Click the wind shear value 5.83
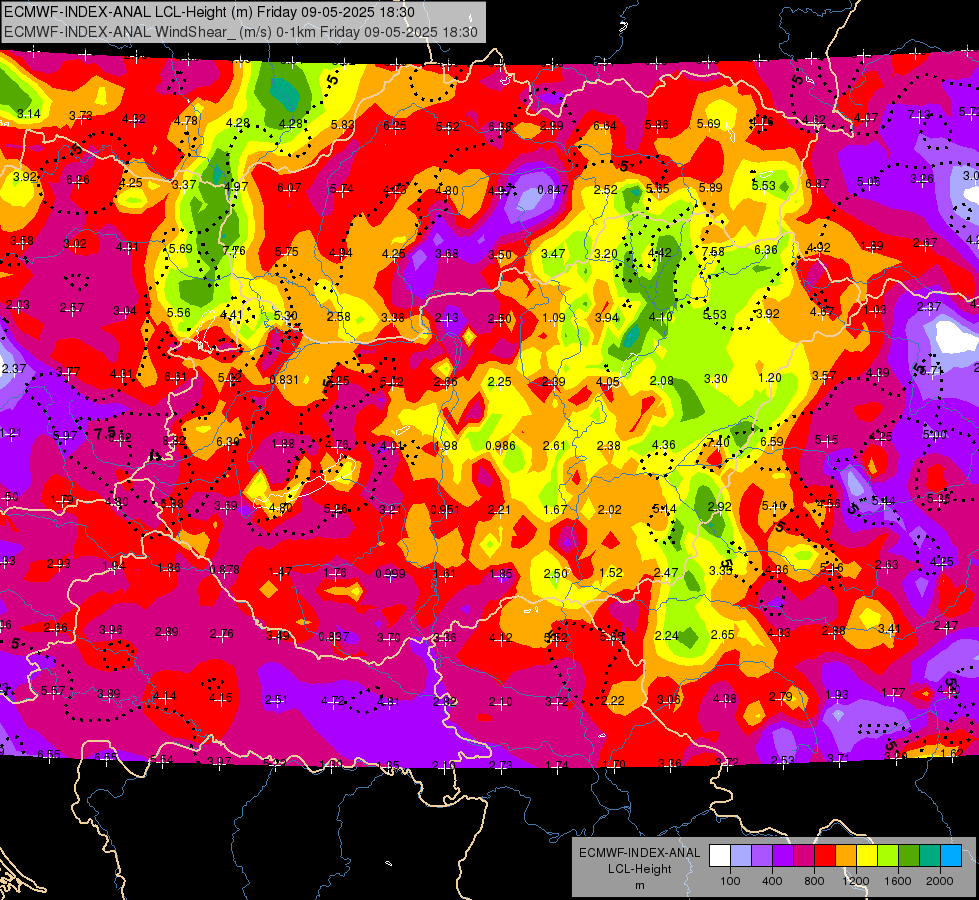The width and height of the screenshot is (979, 900). (x=343, y=125)
